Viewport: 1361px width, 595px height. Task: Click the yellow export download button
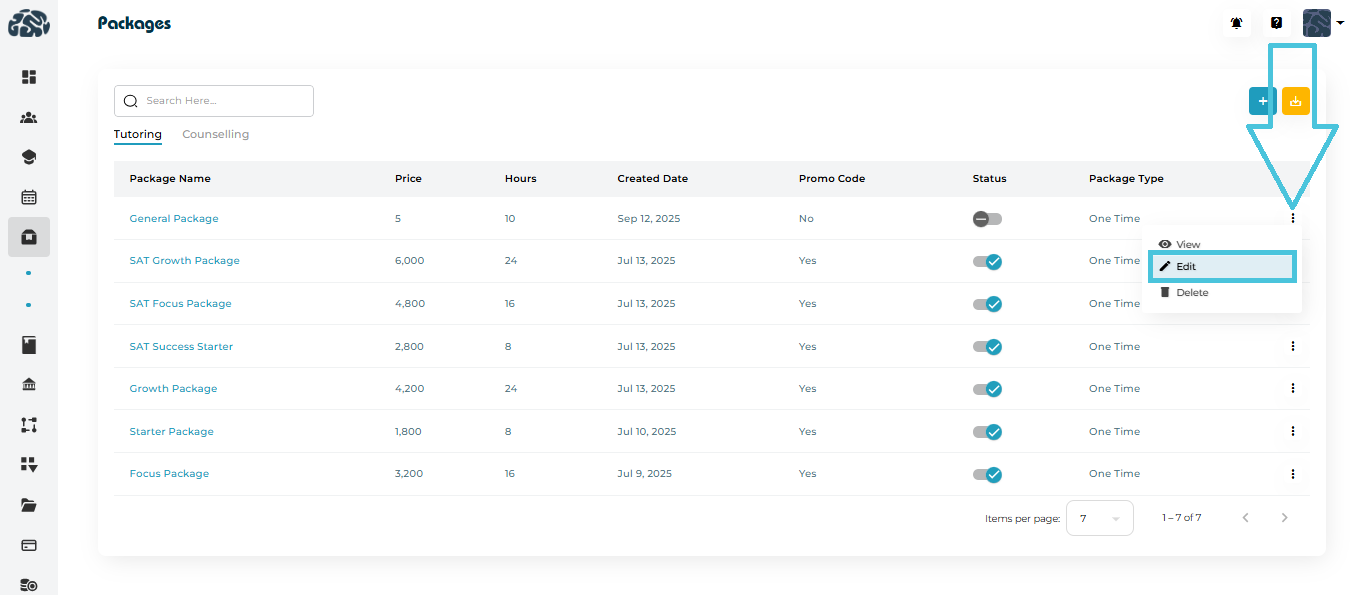[x=1296, y=101]
